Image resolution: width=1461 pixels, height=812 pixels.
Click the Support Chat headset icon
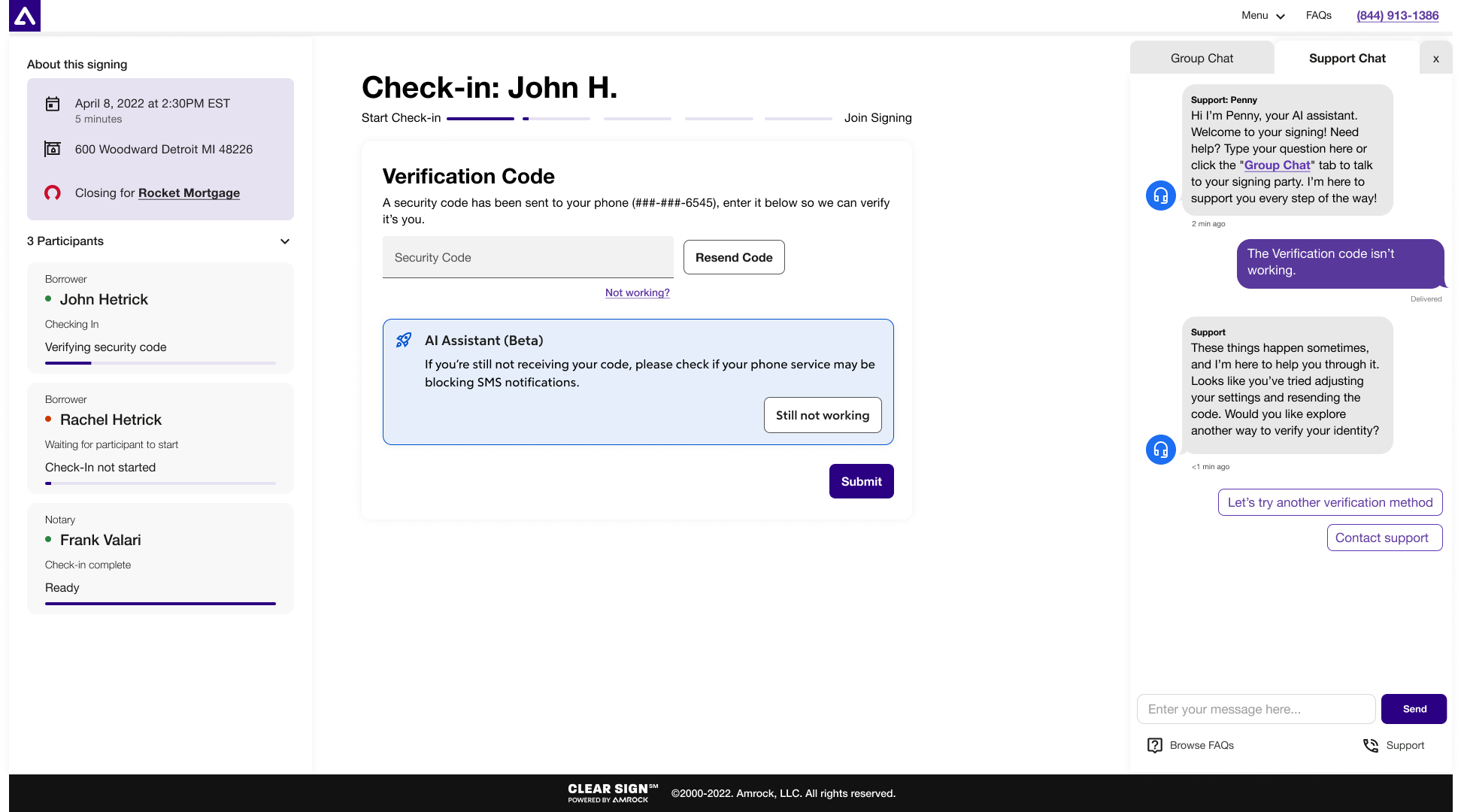pos(1162,196)
